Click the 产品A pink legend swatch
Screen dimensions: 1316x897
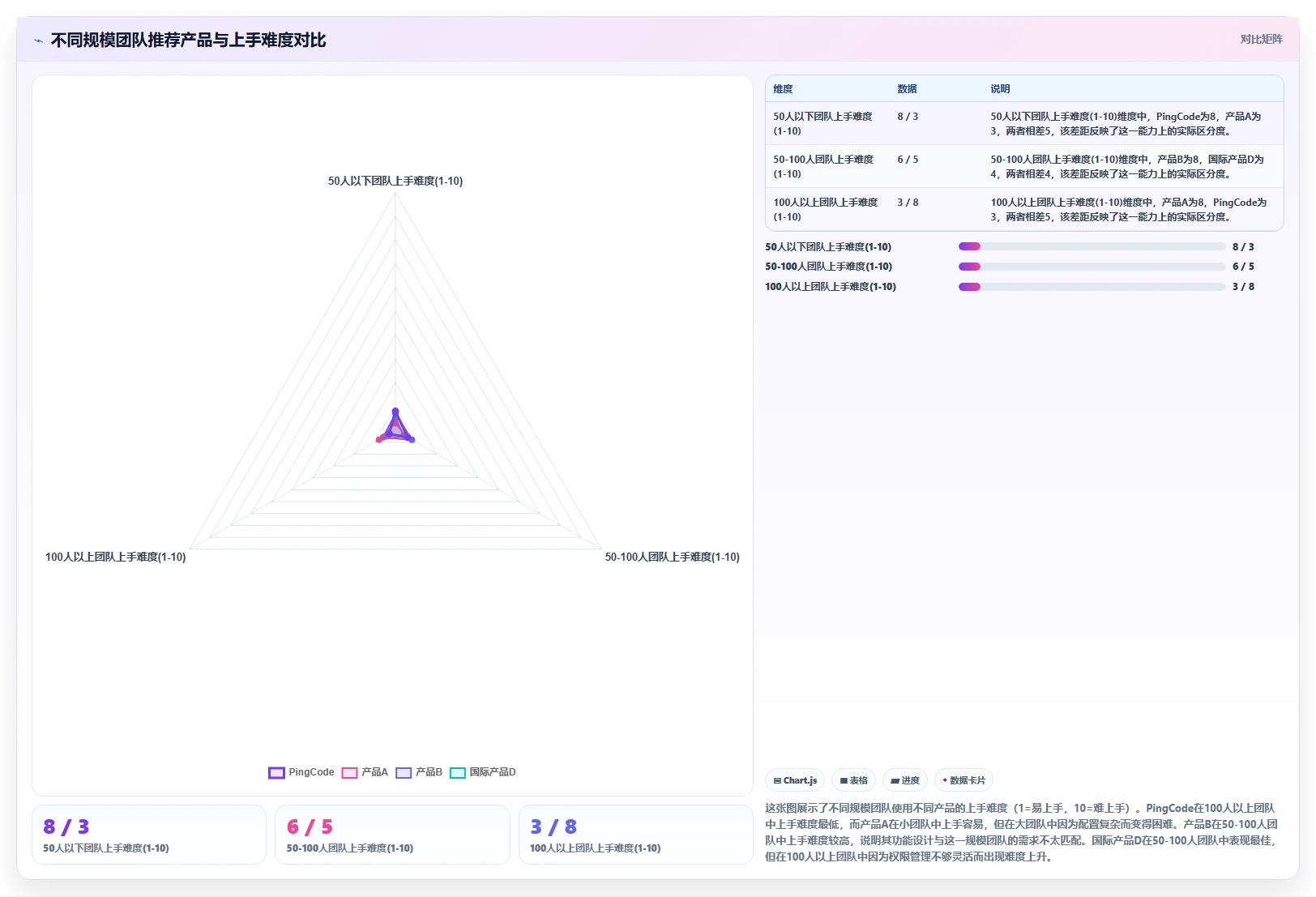point(350,772)
